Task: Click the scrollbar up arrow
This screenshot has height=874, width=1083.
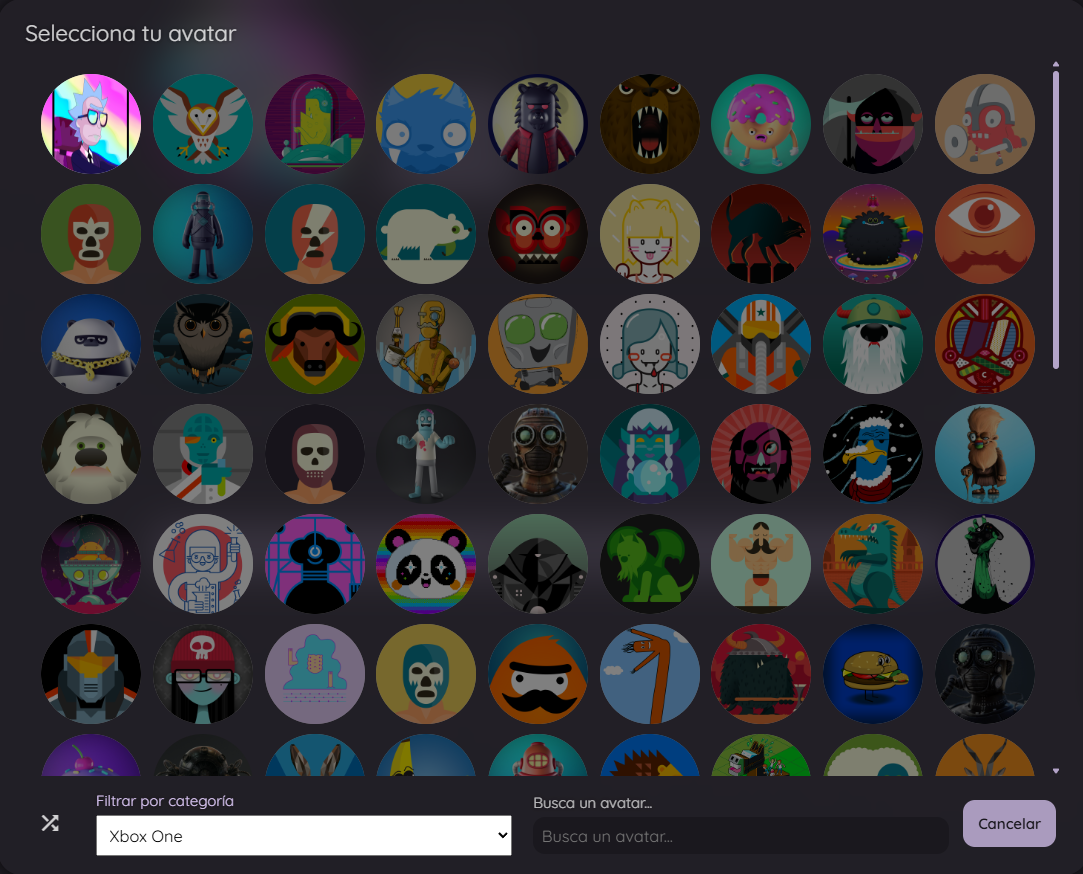Action: [1056, 65]
